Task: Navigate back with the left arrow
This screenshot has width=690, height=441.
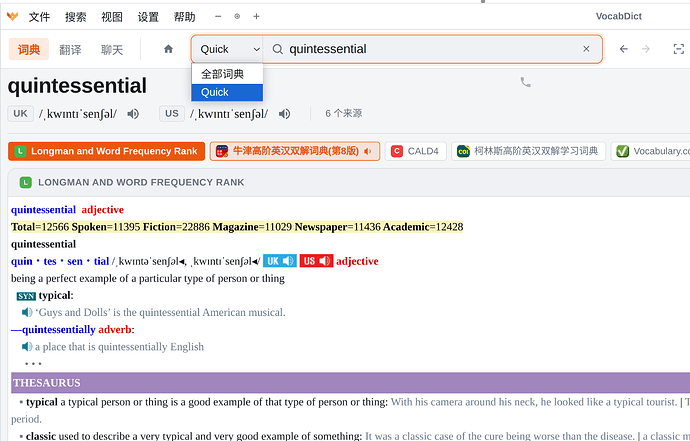Action: tap(624, 49)
